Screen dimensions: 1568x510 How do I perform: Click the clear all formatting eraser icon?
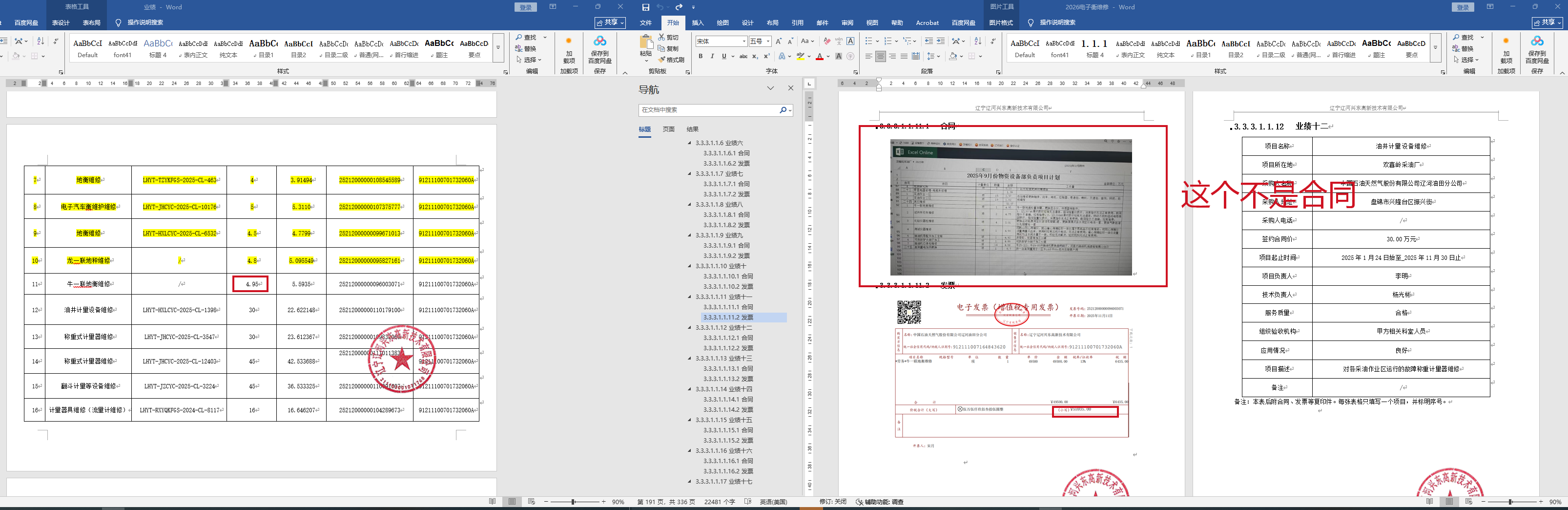[x=826, y=42]
